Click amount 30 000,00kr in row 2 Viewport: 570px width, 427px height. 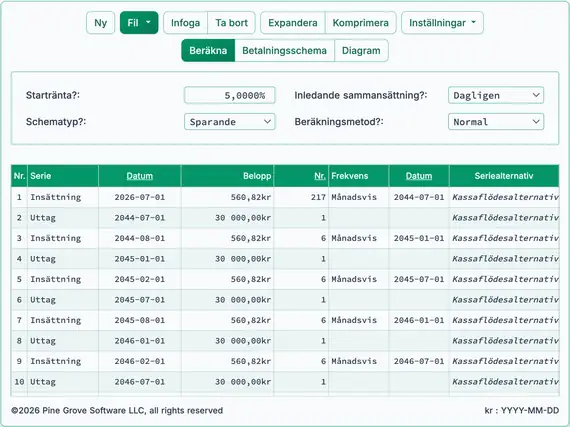[x=227, y=218]
